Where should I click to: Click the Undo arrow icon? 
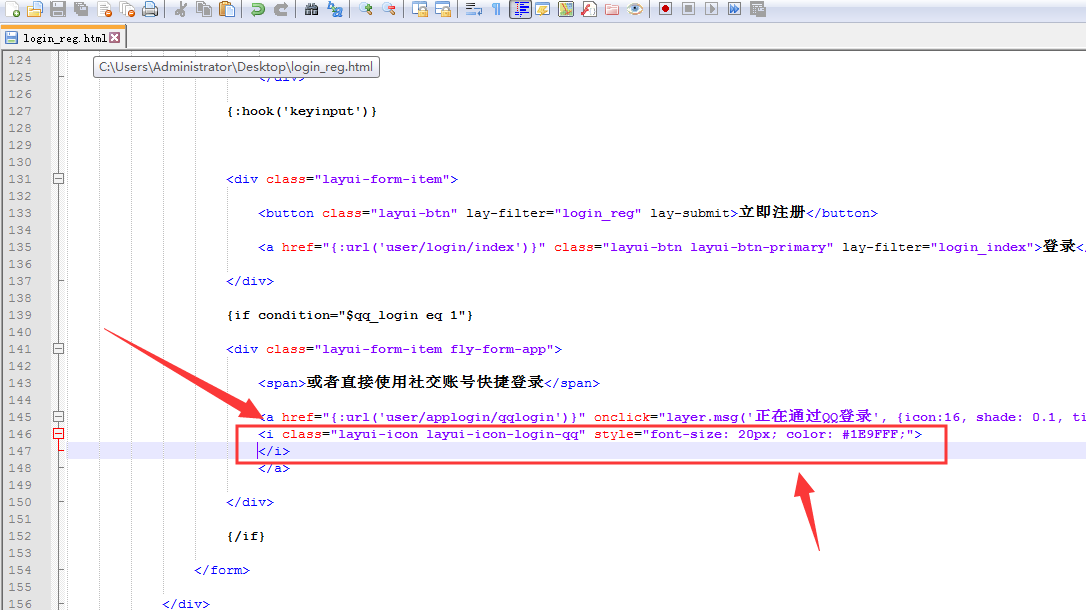(258, 10)
